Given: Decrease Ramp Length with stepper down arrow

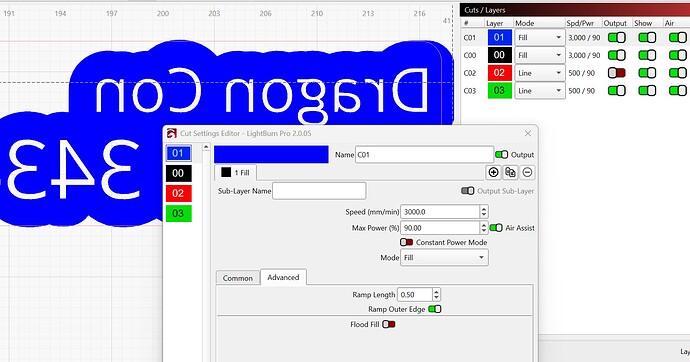Looking at the screenshot, I should point(436,298).
